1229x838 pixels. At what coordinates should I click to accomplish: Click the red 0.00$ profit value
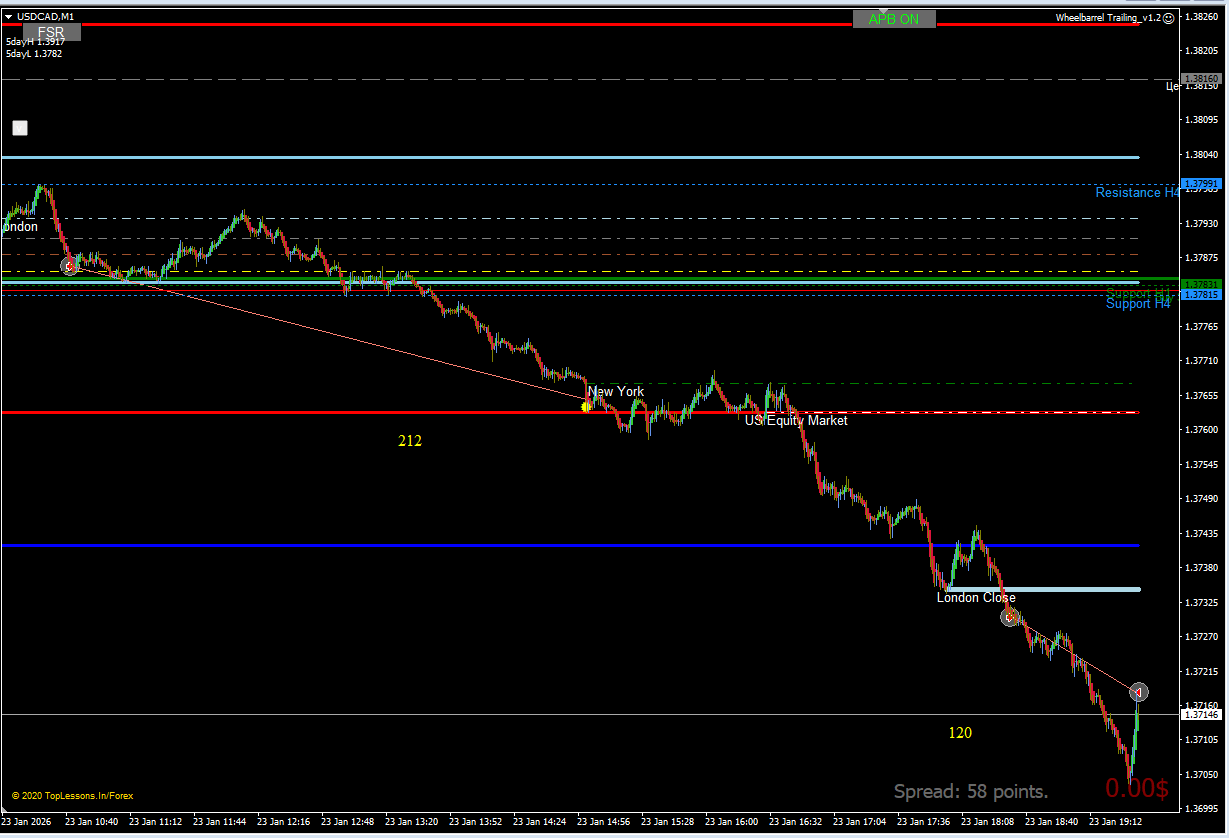1137,788
